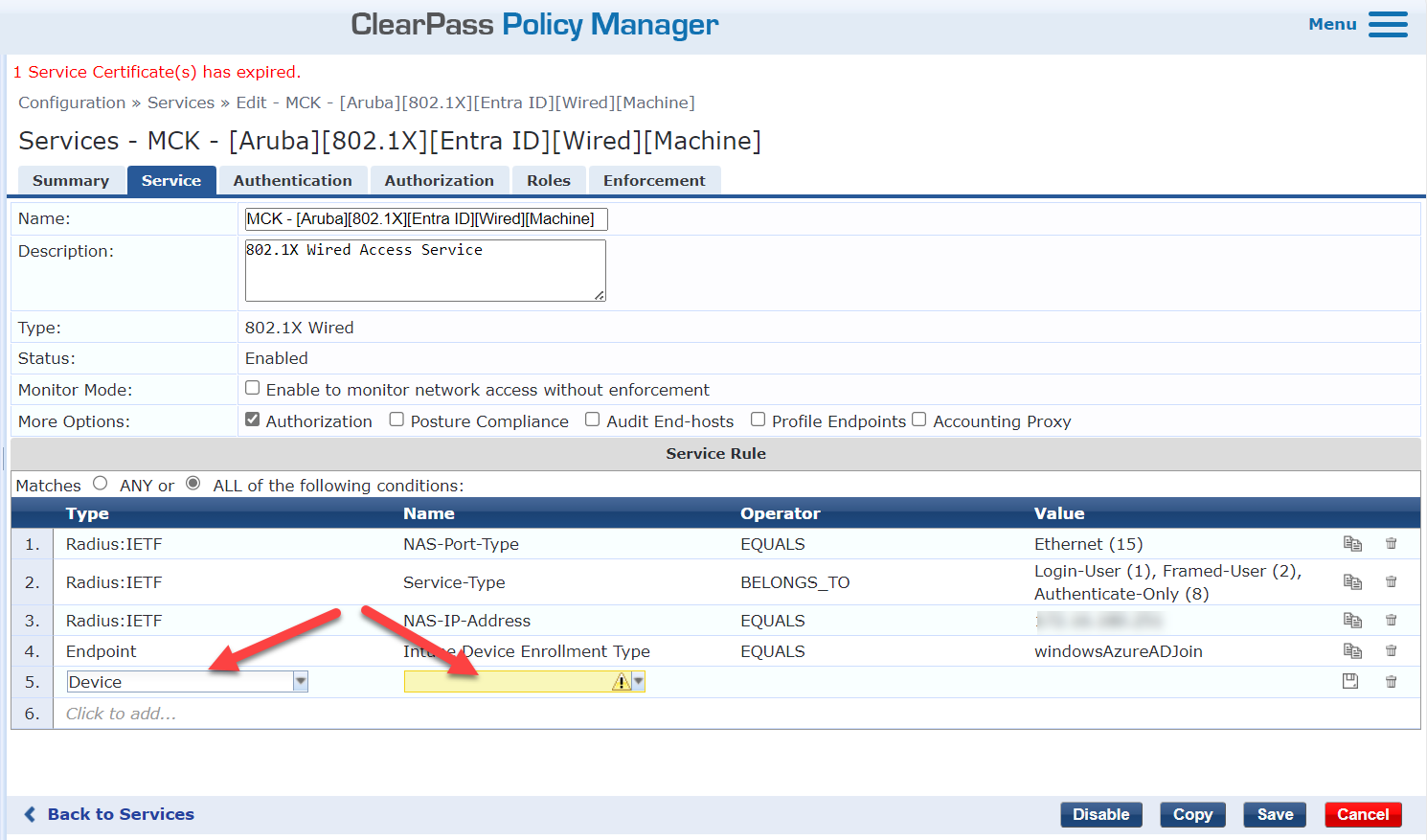This screenshot has height=840, width=1427.
Task: Click the 'NAS-IP-Address' name cell
Action: [466, 621]
